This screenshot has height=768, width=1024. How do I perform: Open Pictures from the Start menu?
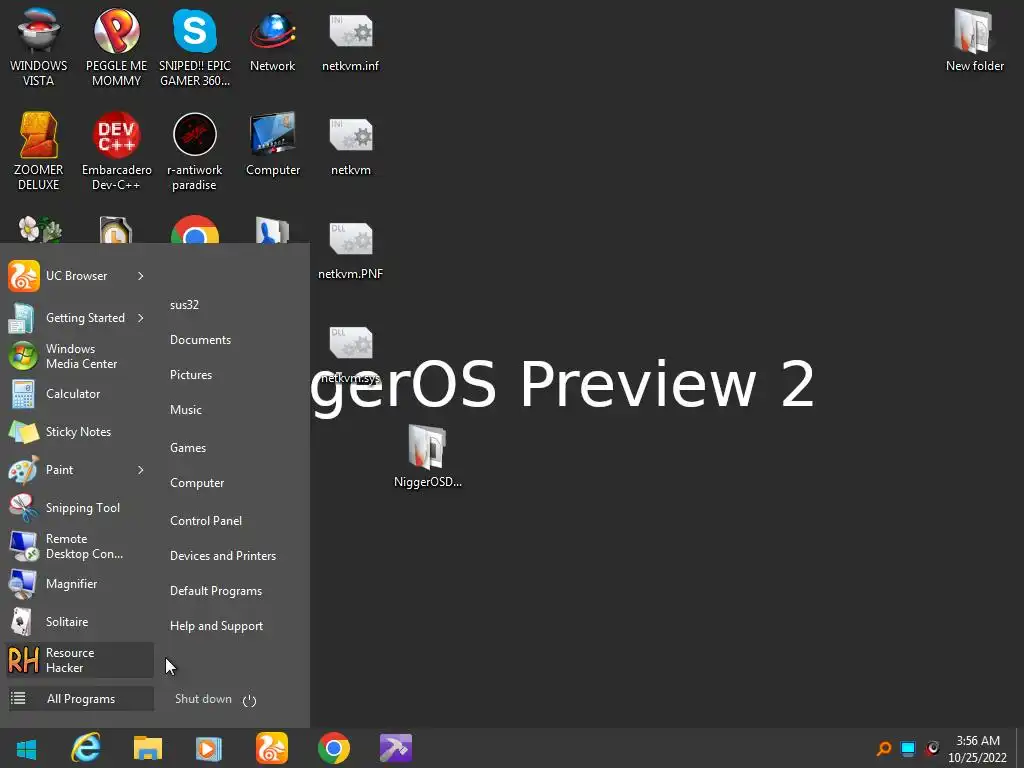click(x=191, y=375)
